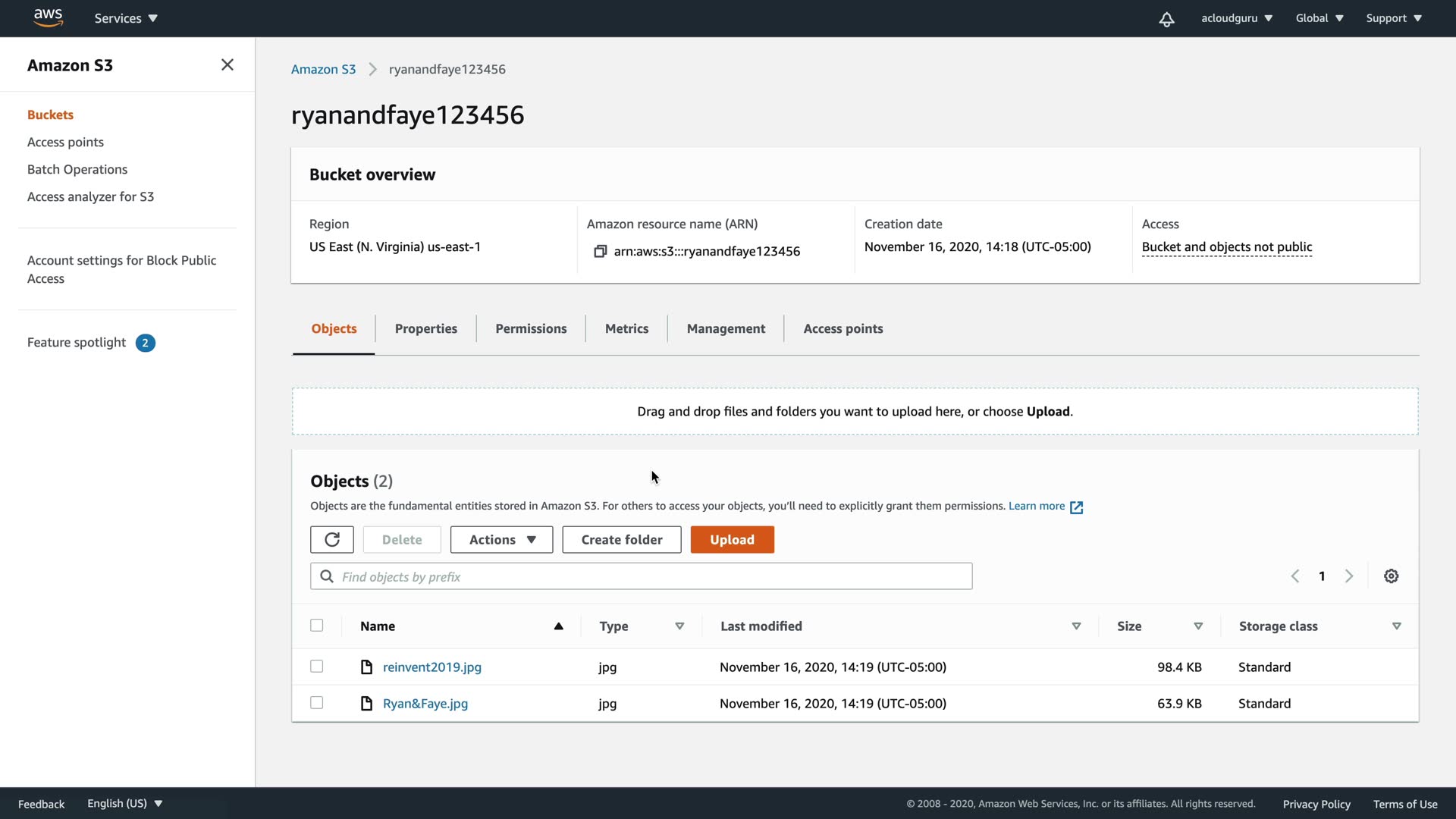The image size is (1456, 819).
Task: Open the notifications bell icon
Action: tap(1166, 19)
